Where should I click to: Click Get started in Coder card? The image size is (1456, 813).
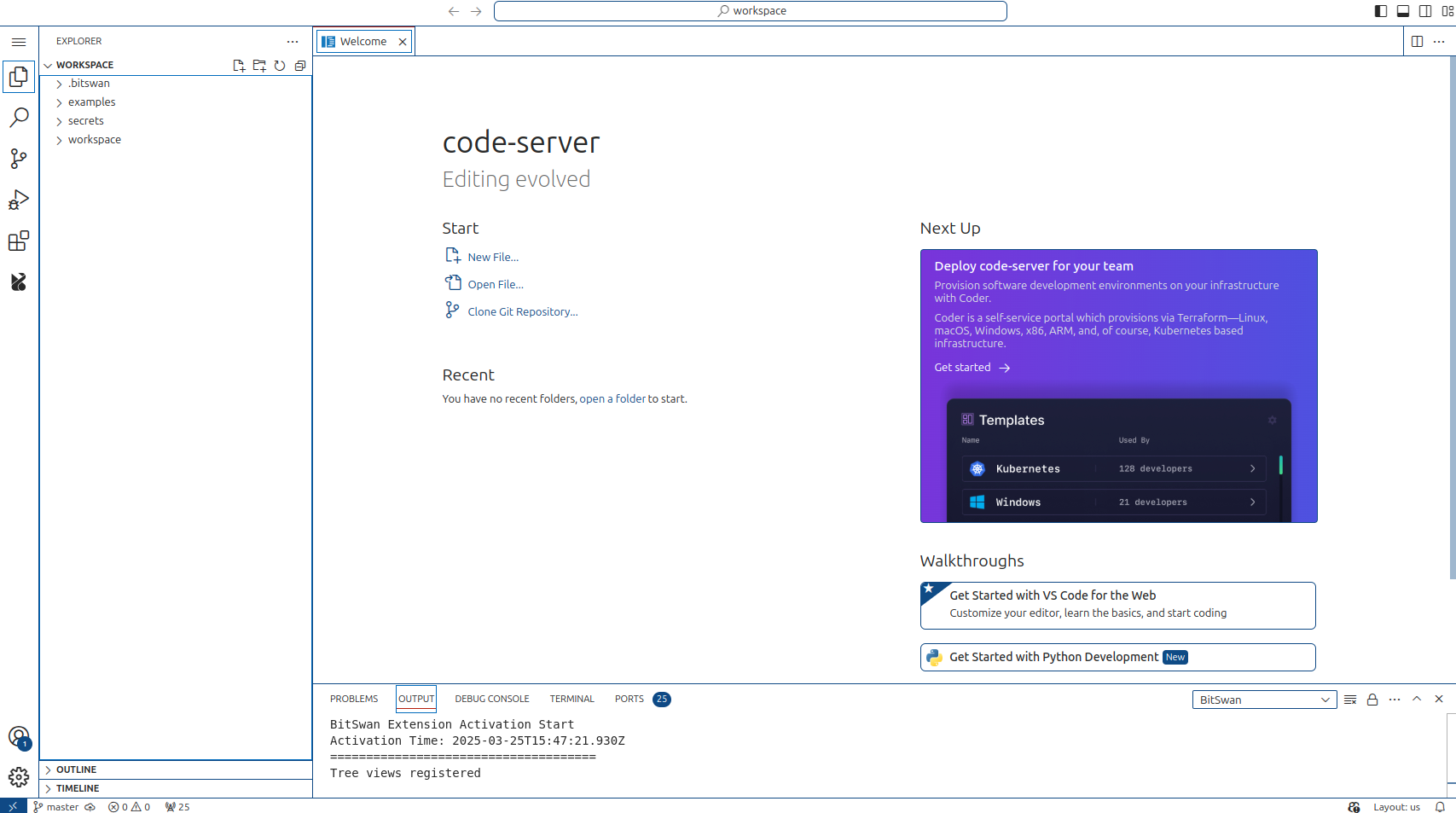(x=972, y=368)
